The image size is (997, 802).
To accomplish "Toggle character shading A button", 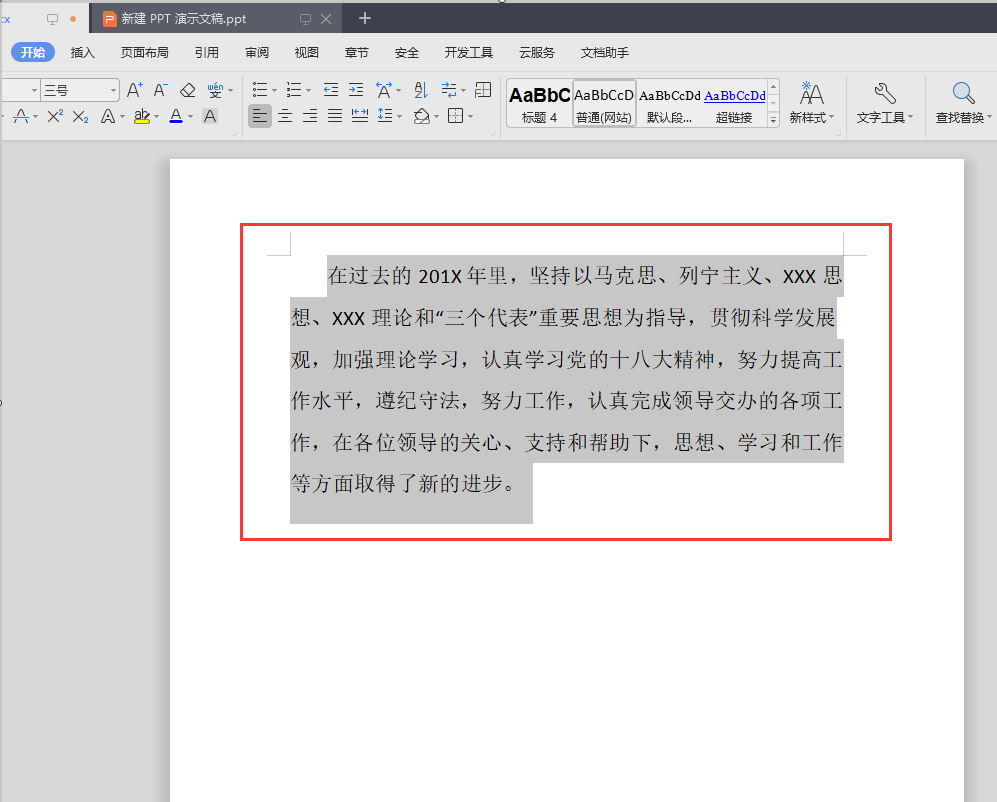I will coord(210,116).
